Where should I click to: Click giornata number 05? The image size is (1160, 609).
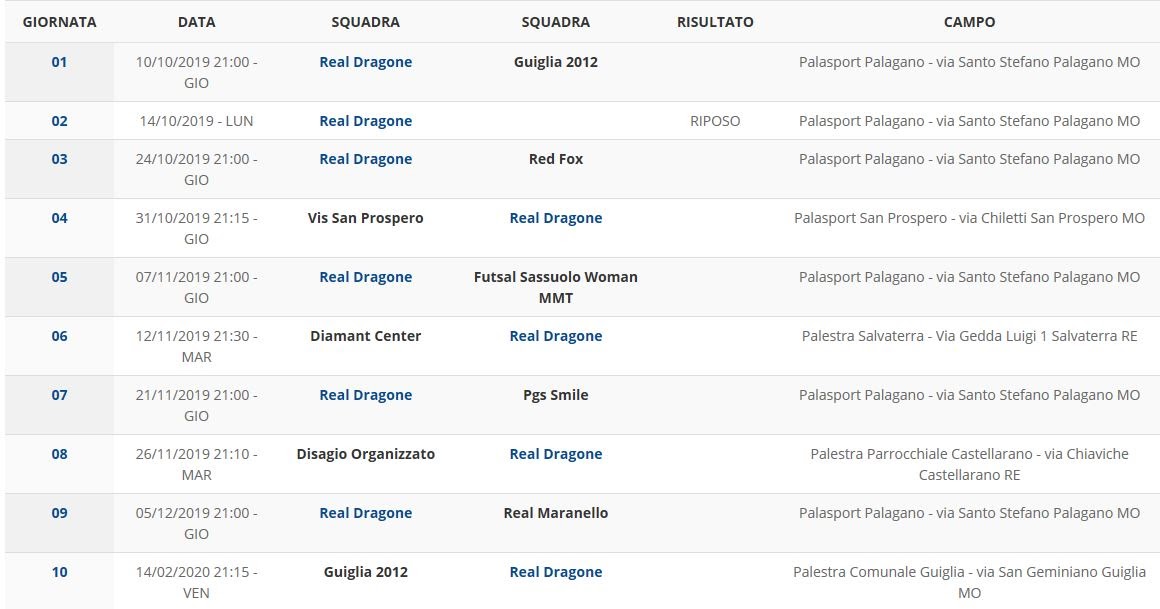[x=59, y=277]
